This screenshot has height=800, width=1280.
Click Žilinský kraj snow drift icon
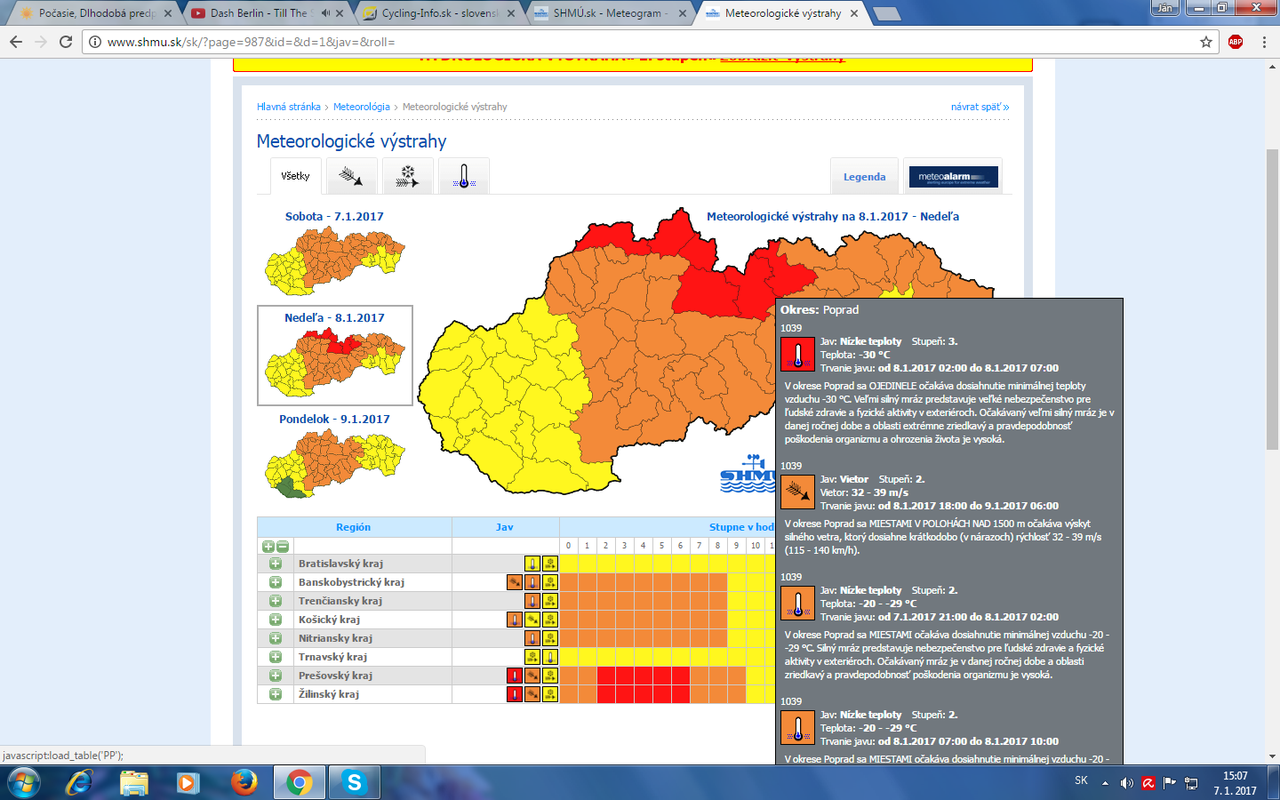coord(550,694)
